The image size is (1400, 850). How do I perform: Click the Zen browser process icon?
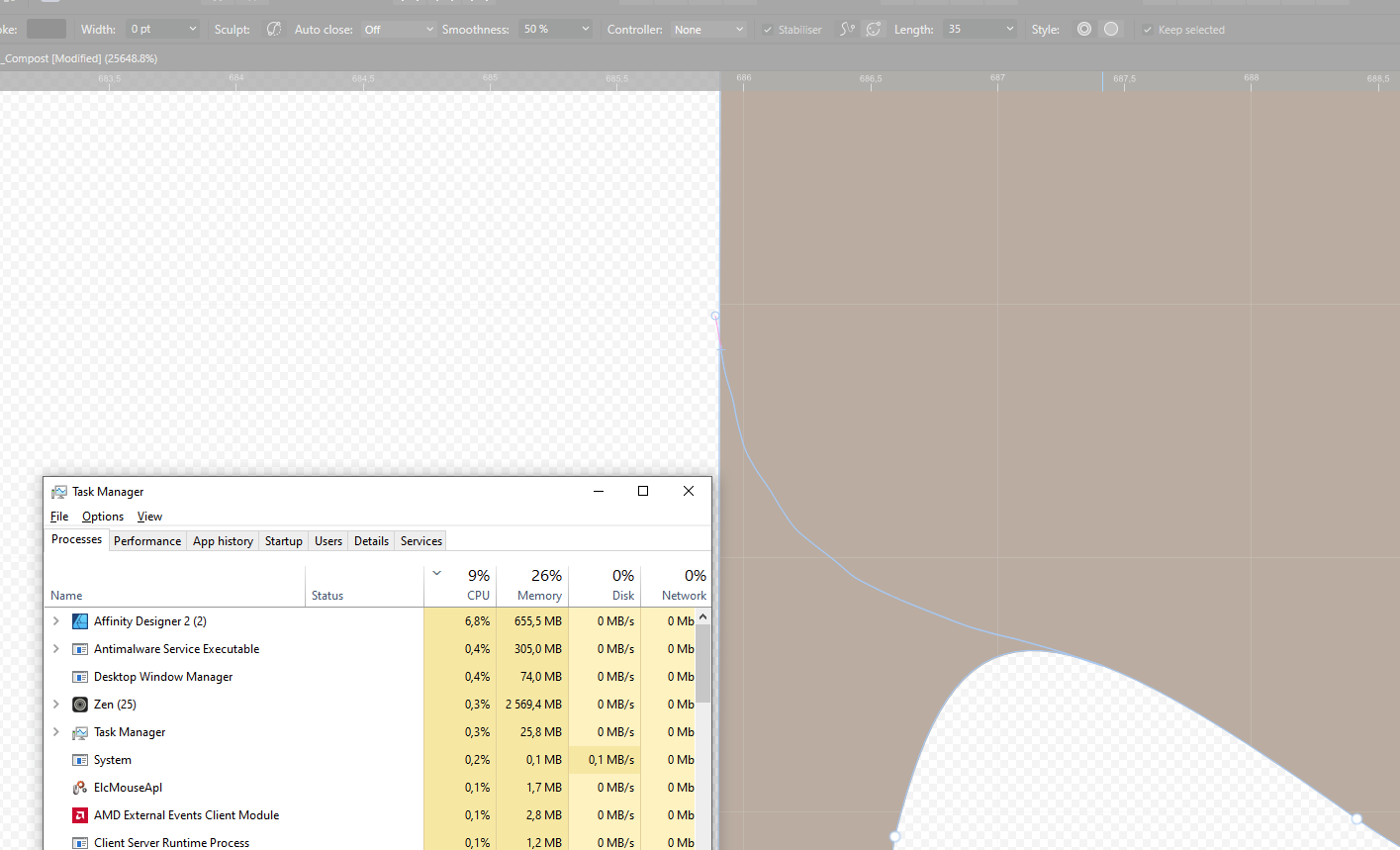pos(80,705)
